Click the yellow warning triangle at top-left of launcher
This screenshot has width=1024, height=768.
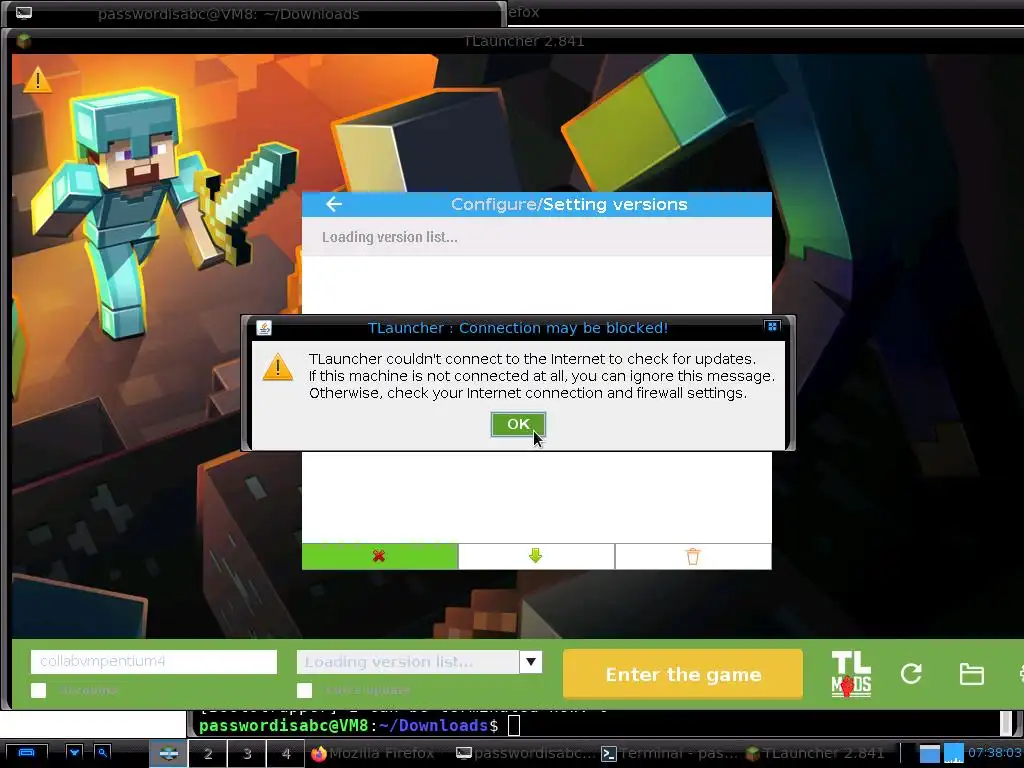[x=37, y=80]
